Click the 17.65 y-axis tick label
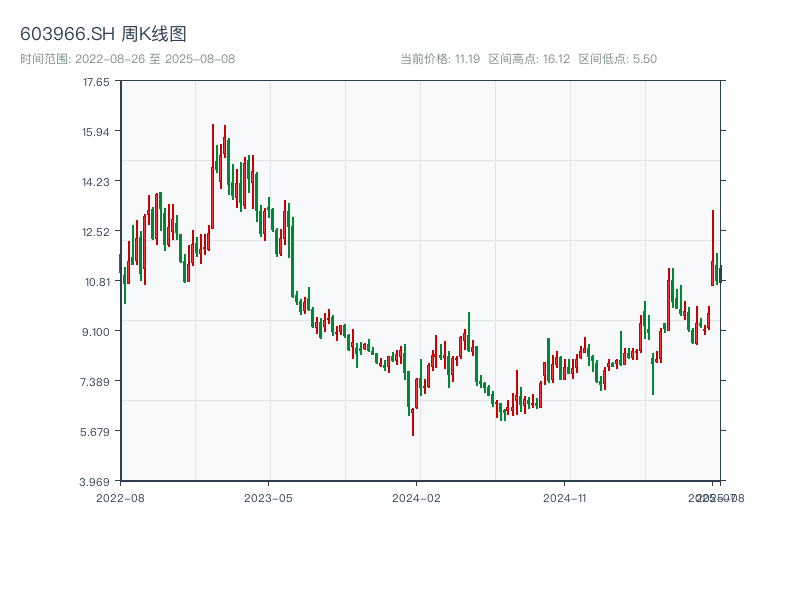 tap(96, 82)
